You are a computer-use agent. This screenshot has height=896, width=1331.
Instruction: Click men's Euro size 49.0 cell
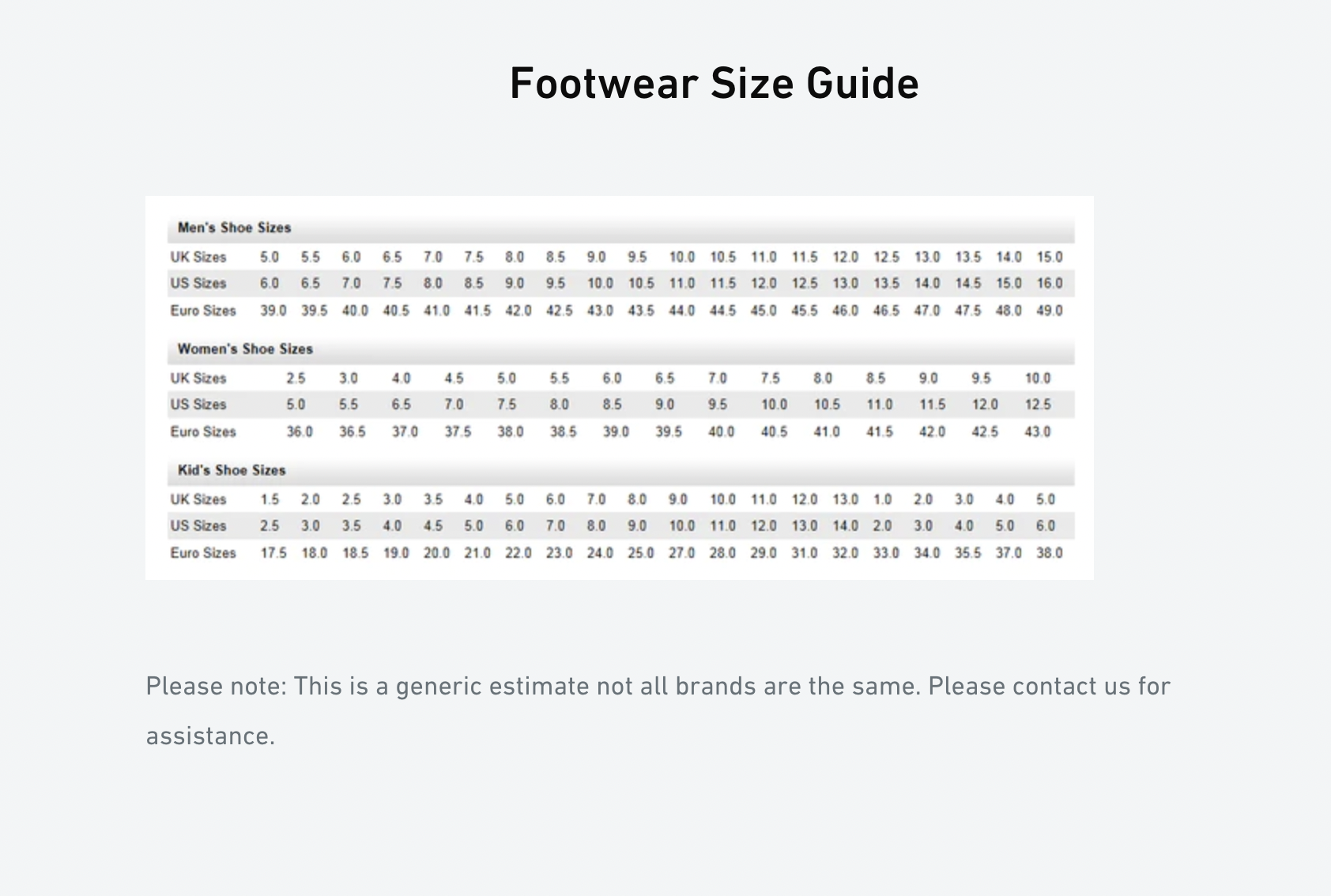coord(1050,311)
